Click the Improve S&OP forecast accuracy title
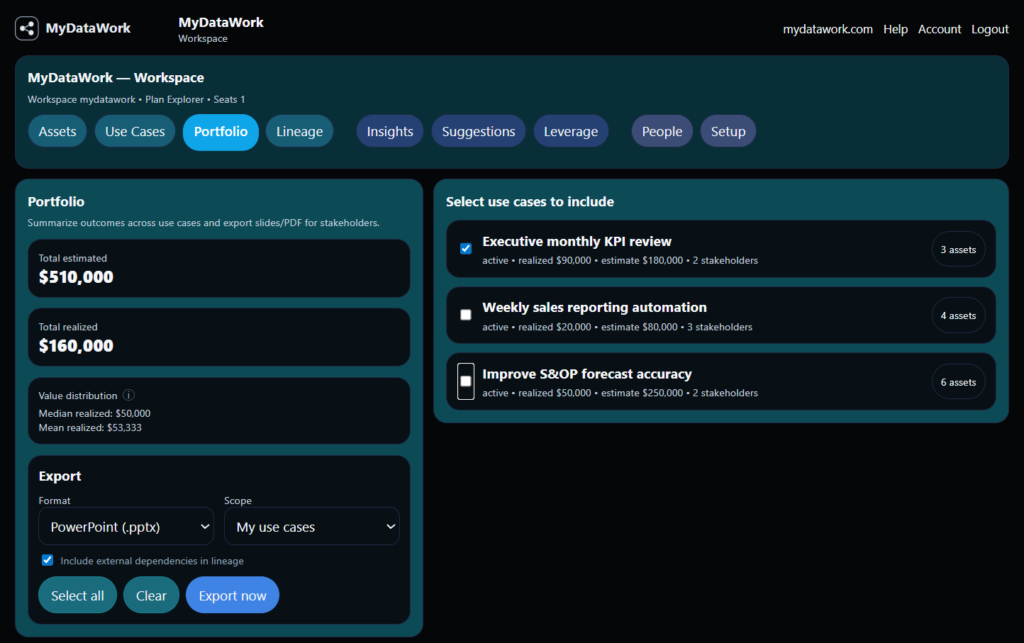Screen dimensions: 1024x643 pyautogui.click(x=586, y=374)
